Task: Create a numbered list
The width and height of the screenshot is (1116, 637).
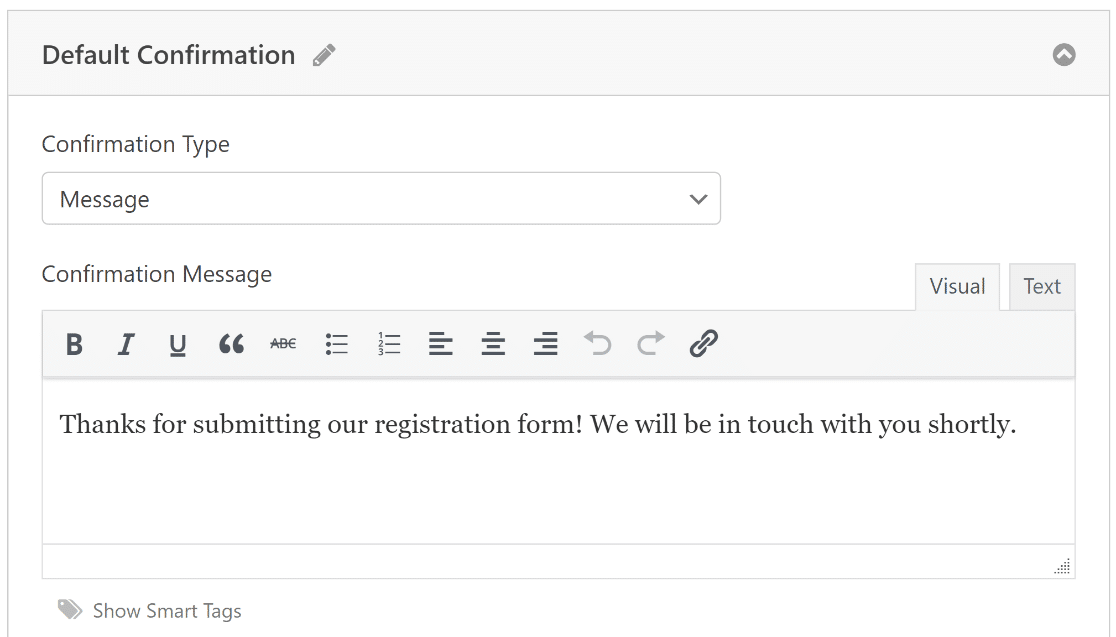Action: coord(389,345)
